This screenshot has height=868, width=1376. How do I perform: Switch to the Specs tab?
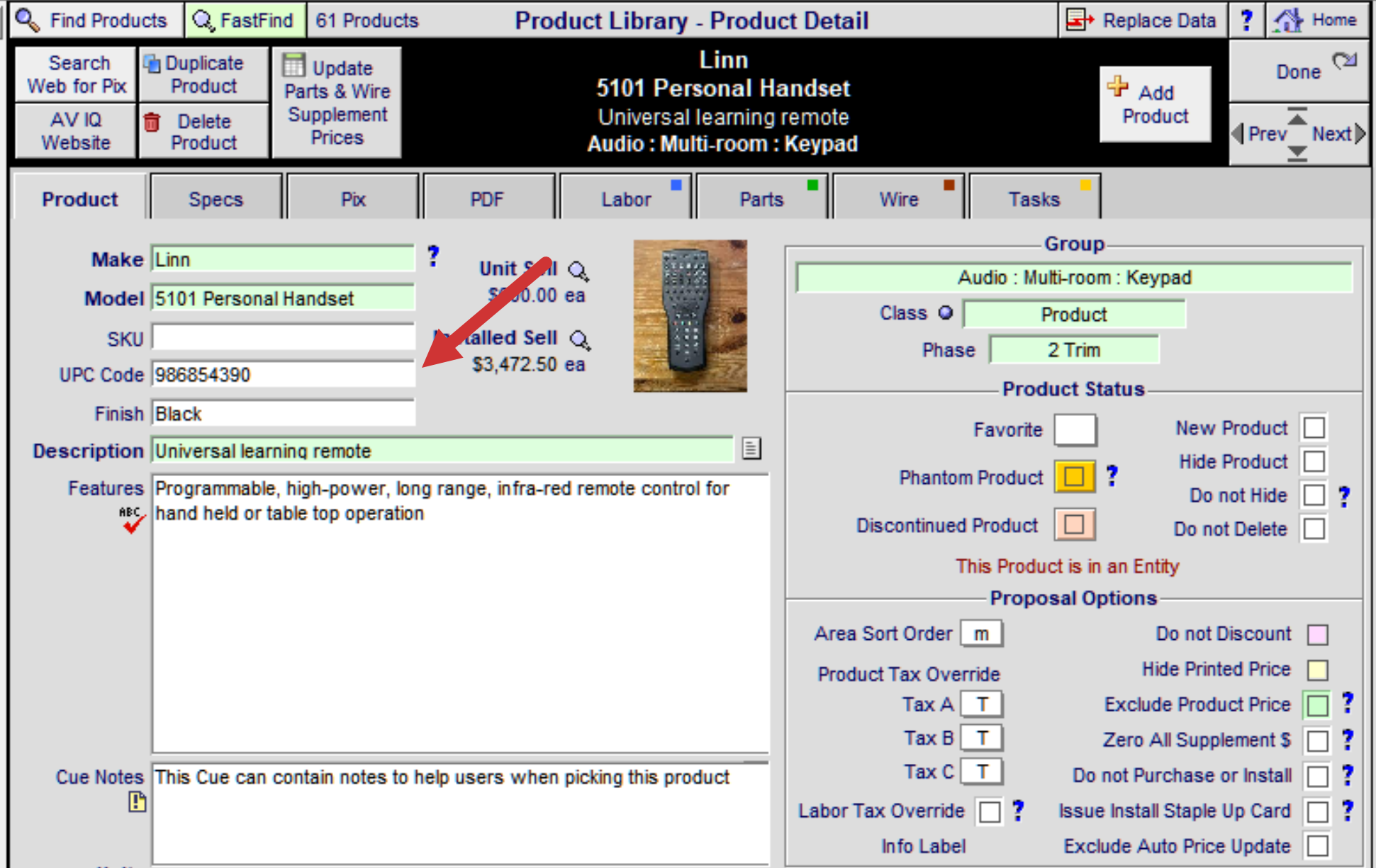point(216,199)
